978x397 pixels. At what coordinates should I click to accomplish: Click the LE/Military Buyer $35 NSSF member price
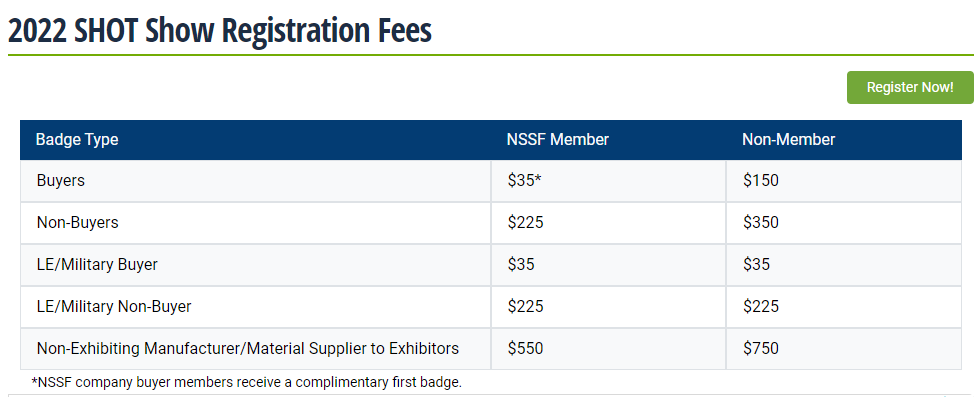tap(521, 265)
